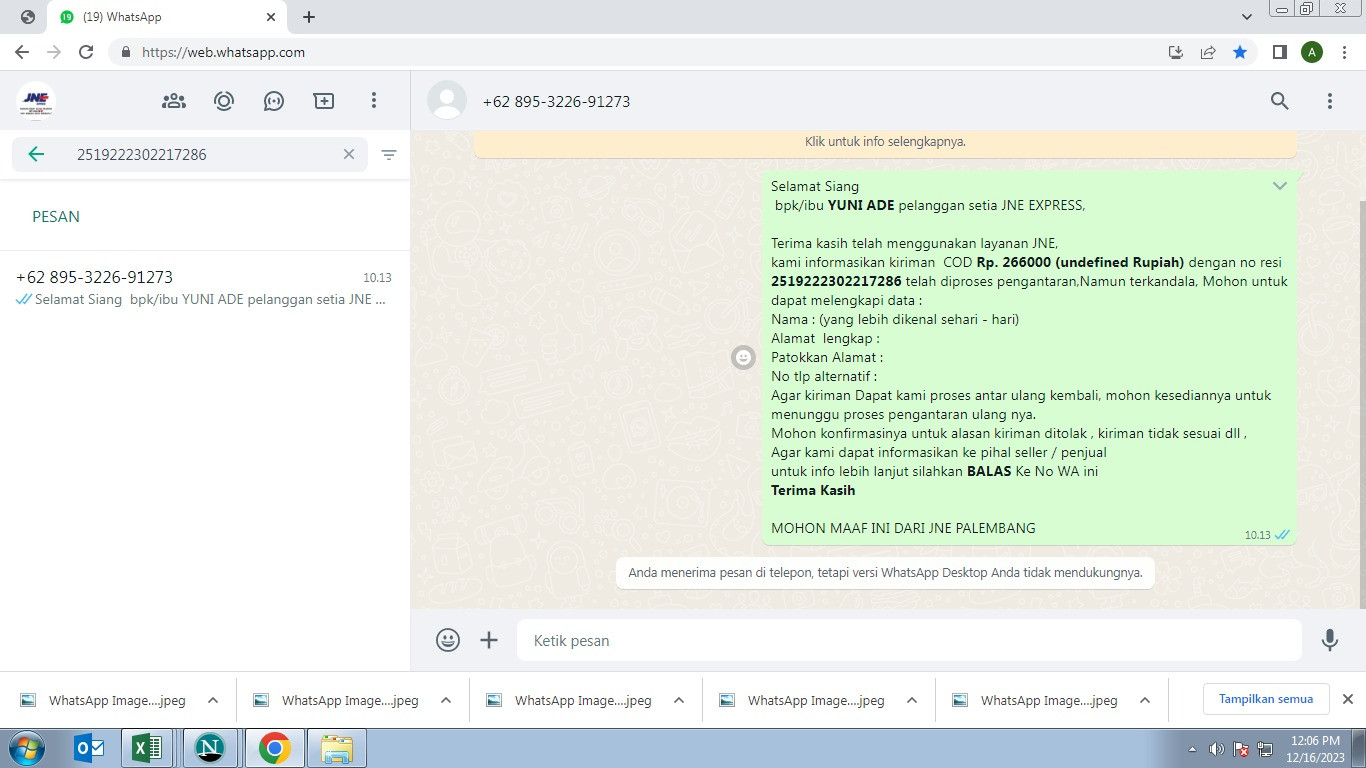
Task: Open the message options chevron
Action: coord(1280,186)
